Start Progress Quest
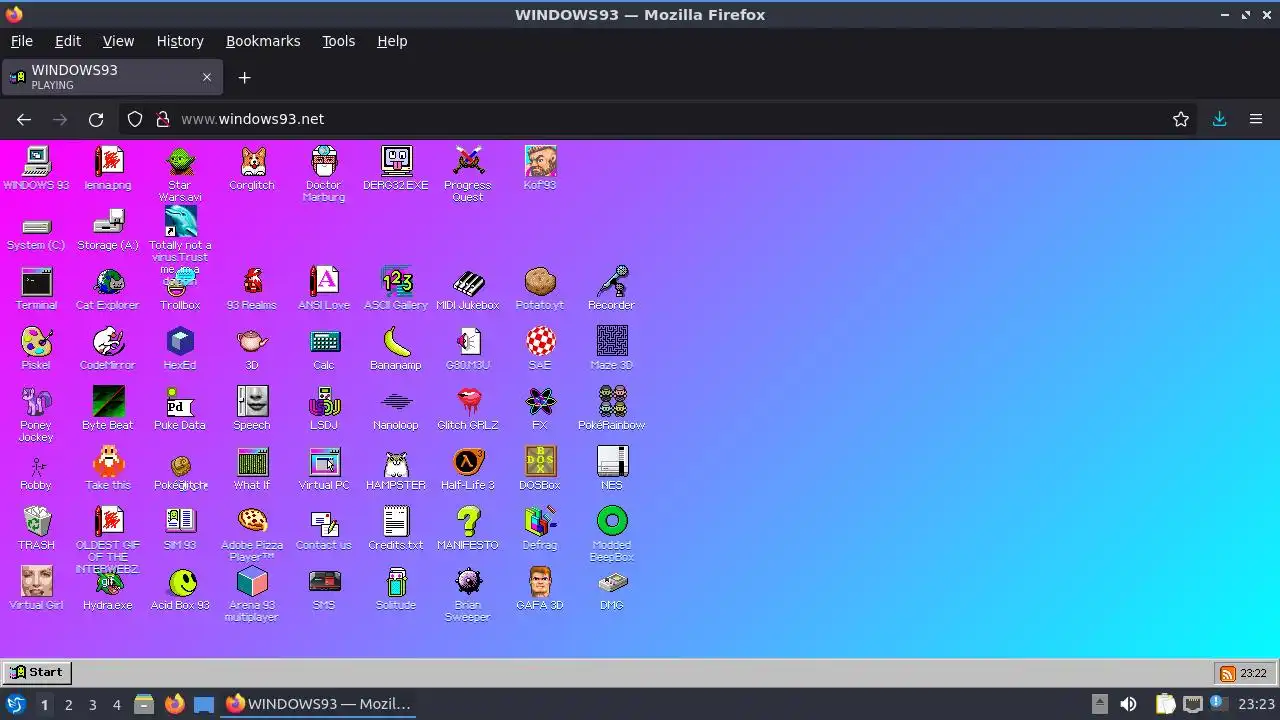 click(468, 174)
